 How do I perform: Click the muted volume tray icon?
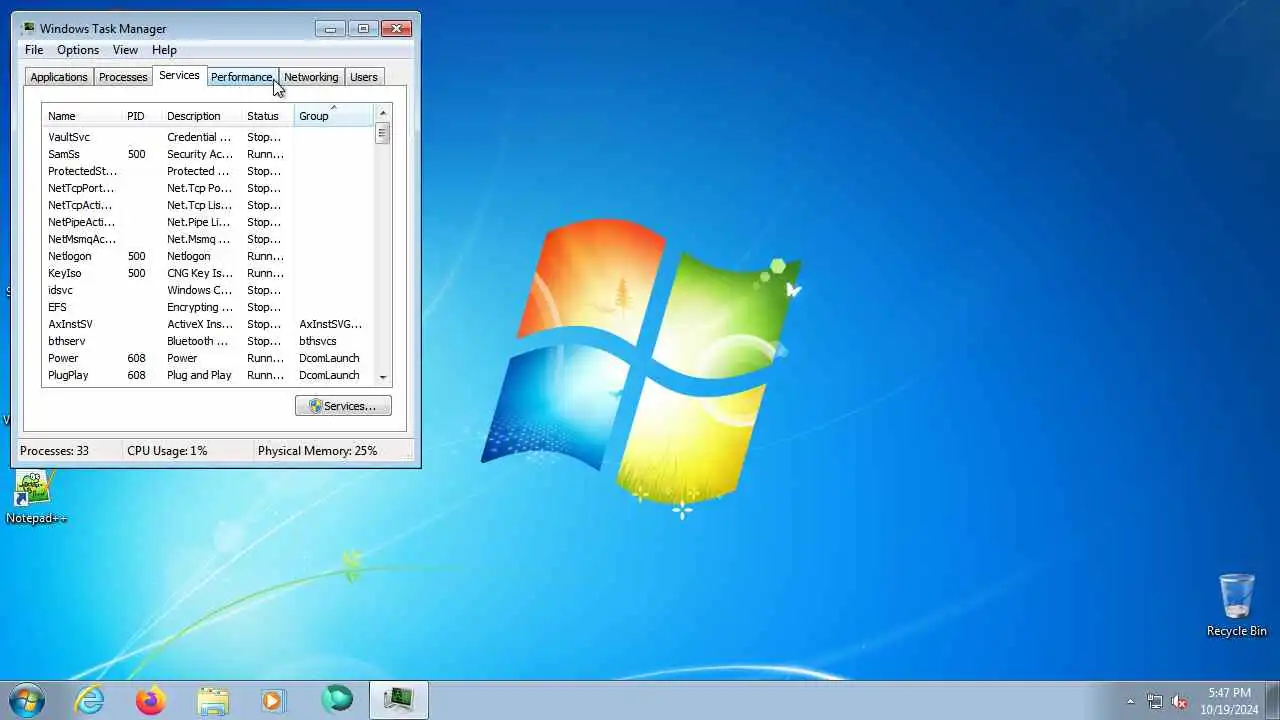pos(1179,702)
